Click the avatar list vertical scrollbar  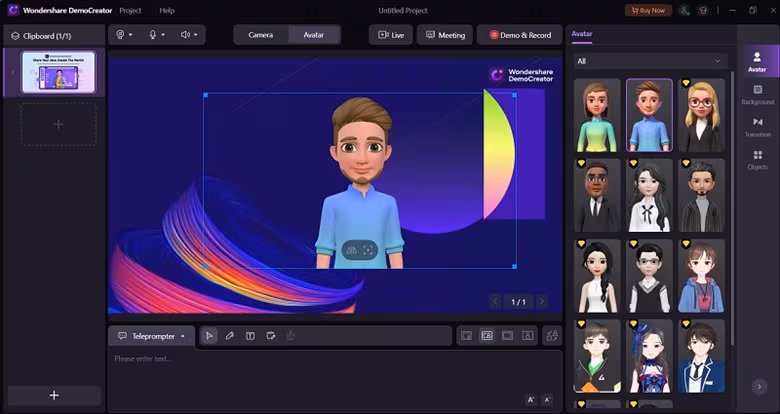click(732, 209)
